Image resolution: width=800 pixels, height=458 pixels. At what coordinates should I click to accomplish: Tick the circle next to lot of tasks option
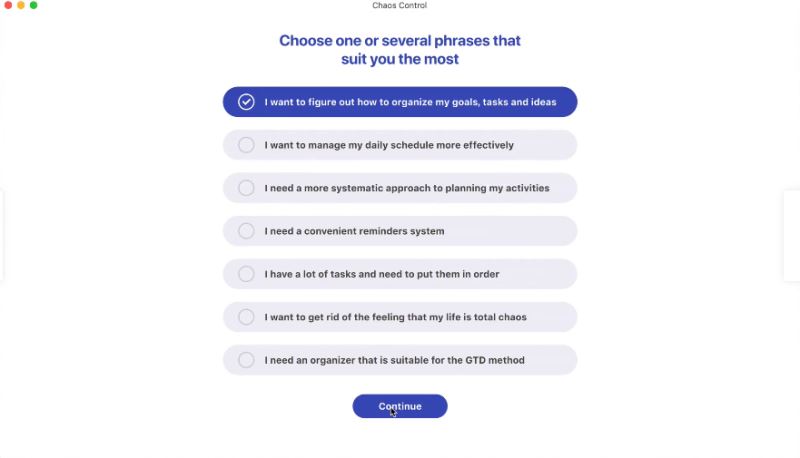246,274
